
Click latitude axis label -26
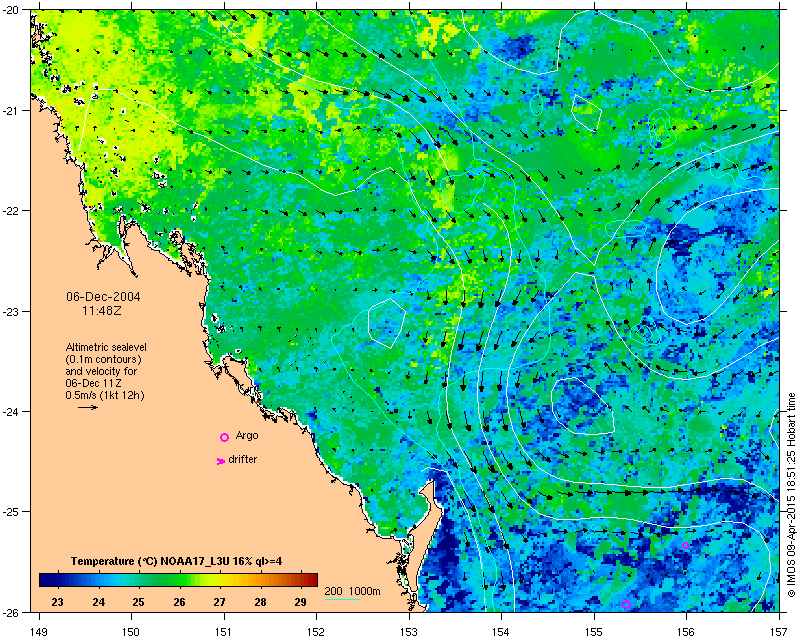coord(11,611)
